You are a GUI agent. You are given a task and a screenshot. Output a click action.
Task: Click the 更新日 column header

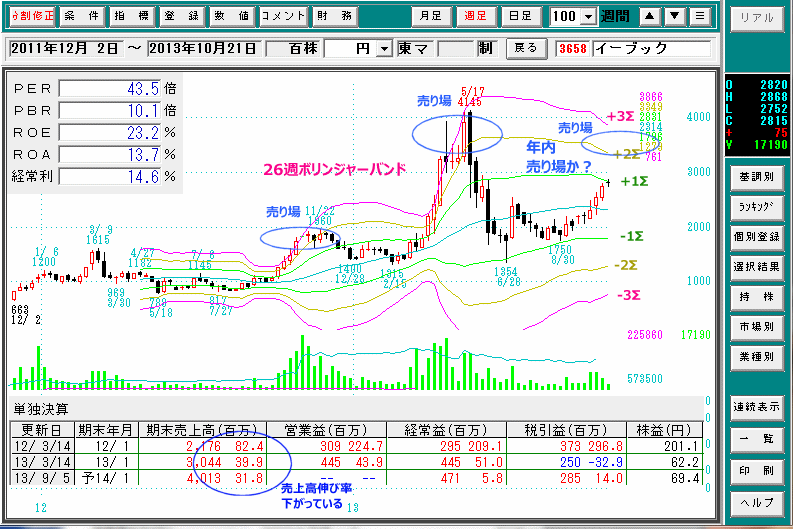pos(42,430)
